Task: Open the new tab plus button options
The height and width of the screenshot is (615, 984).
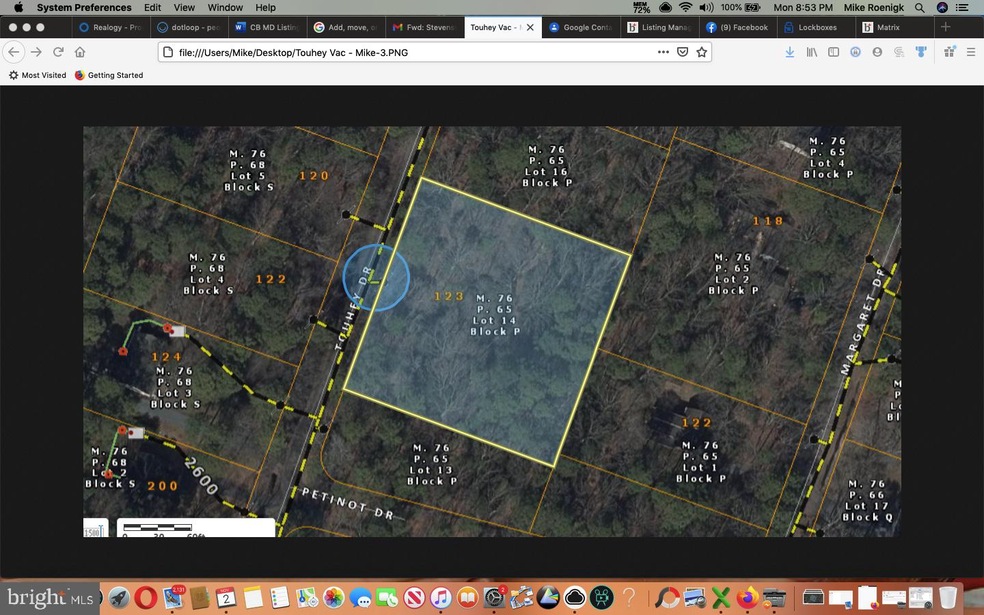Action: [945, 27]
